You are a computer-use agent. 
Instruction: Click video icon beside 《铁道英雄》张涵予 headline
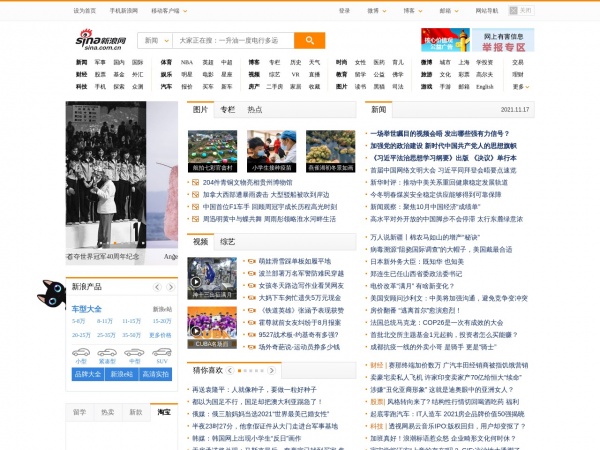[x=251, y=310]
